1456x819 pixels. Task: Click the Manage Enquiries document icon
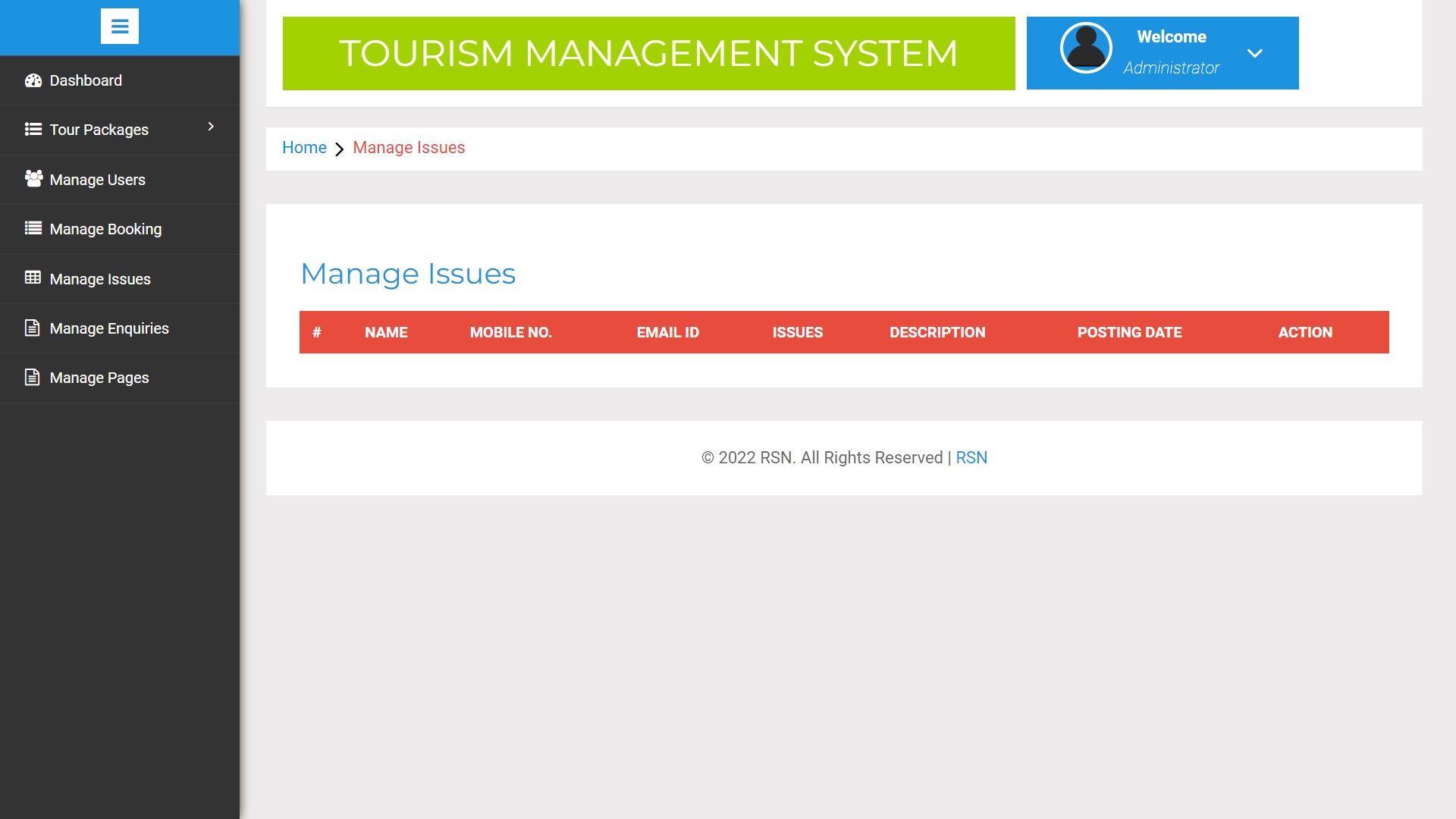pos(31,328)
